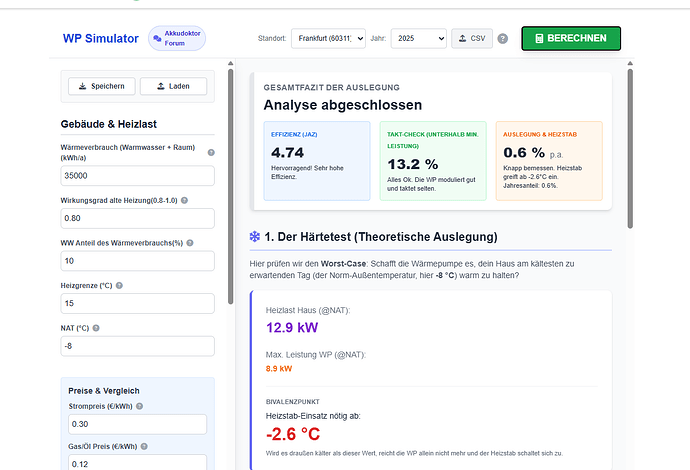Focus the Wärmeverbrauch input showing 35000

(137, 176)
